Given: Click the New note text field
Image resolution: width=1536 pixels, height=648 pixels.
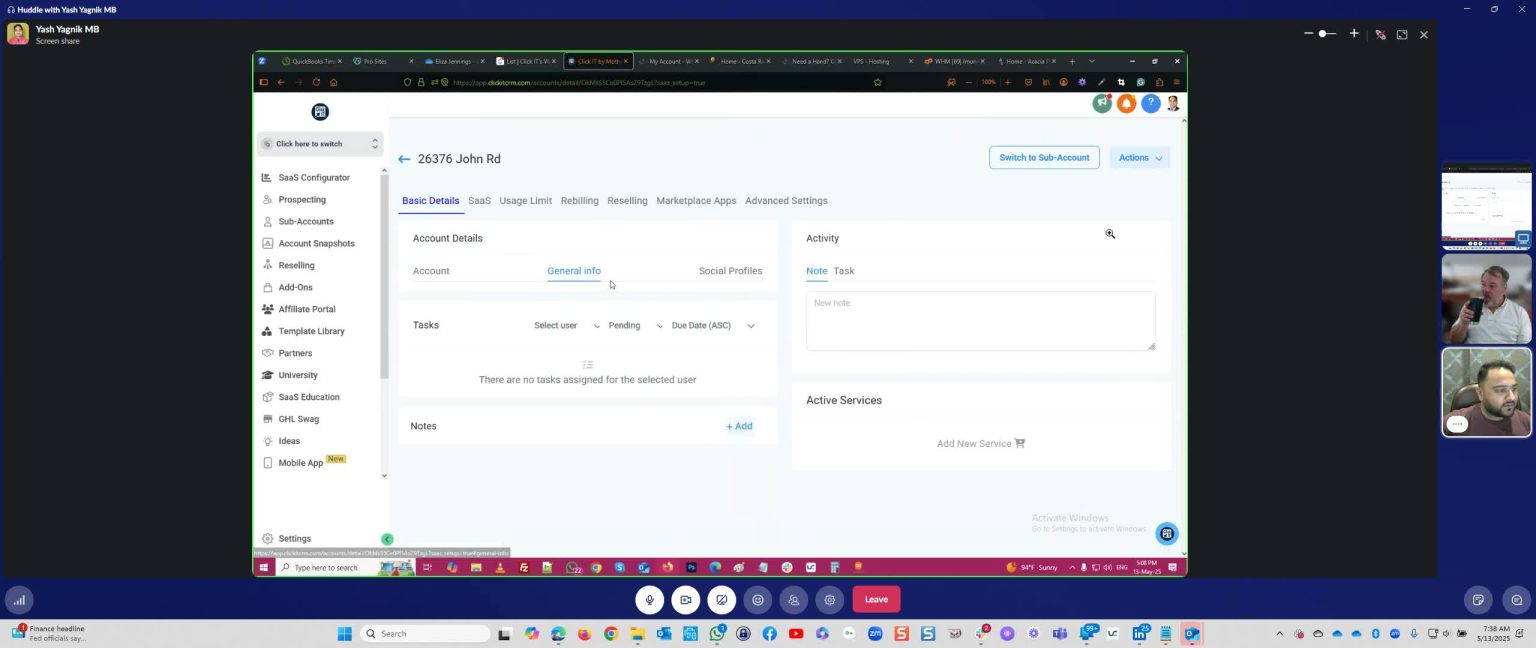Looking at the screenshot, I should click(980, 321).
